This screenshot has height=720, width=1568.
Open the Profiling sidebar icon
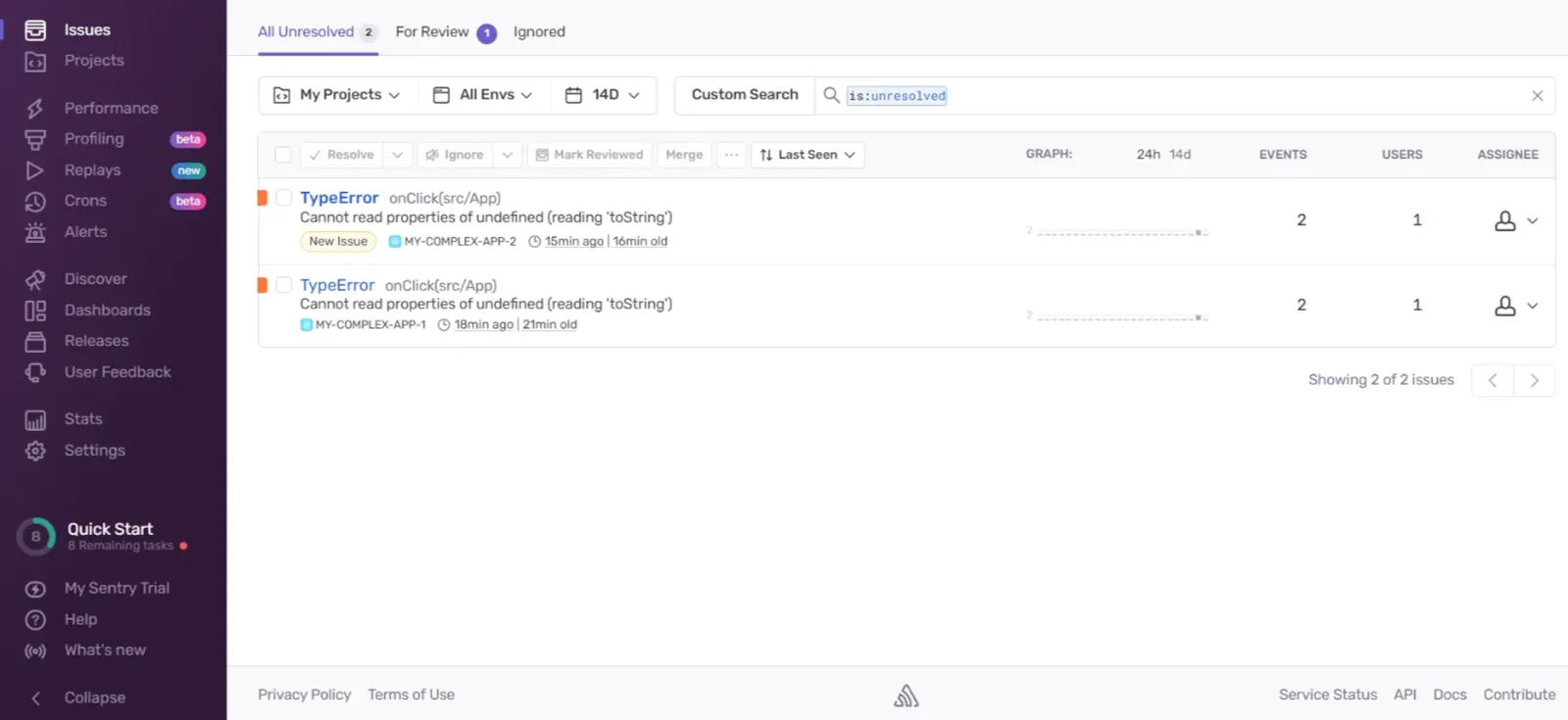tap(35, 139)
